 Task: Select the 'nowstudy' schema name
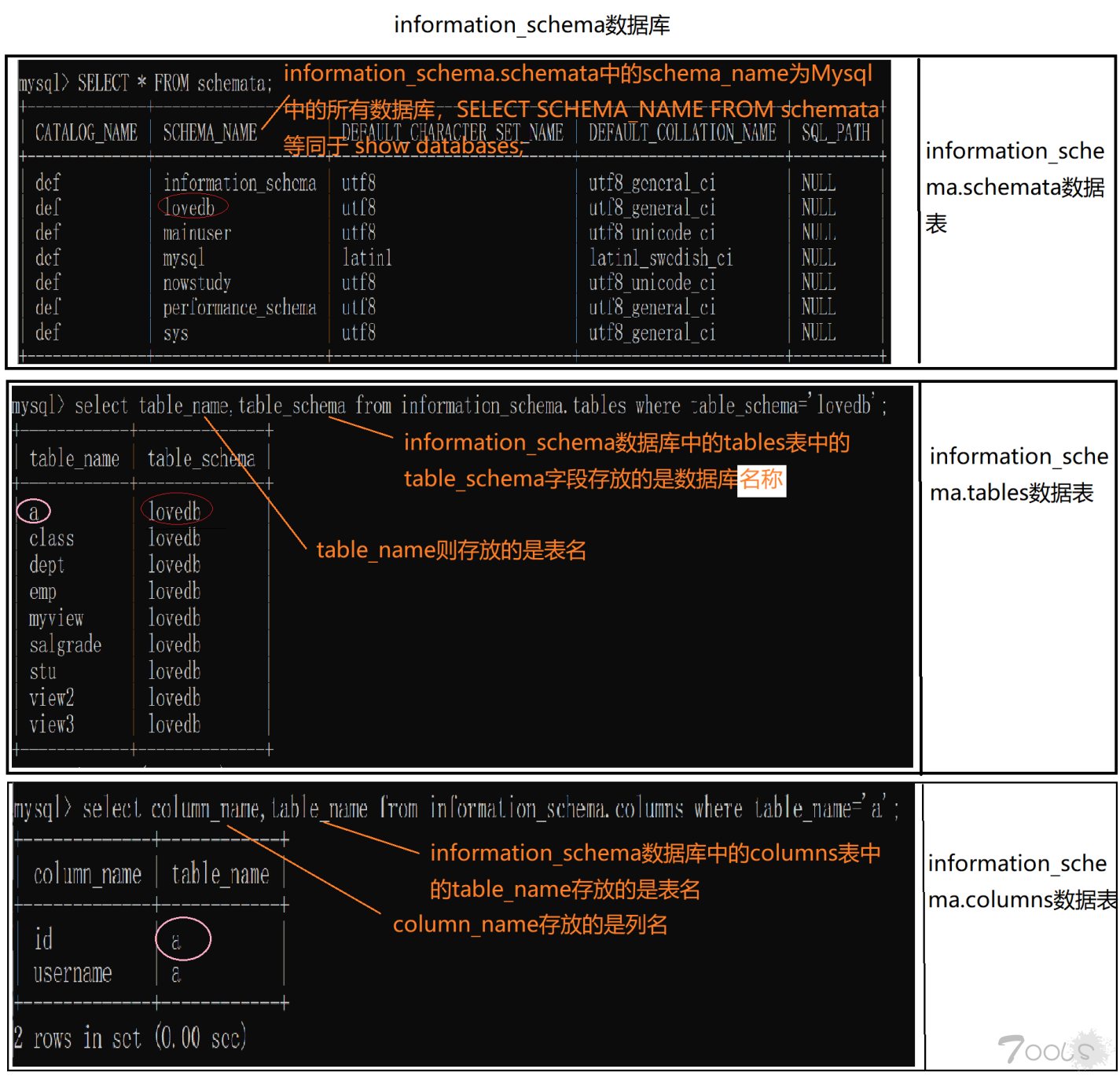click(x=196, y=283)
